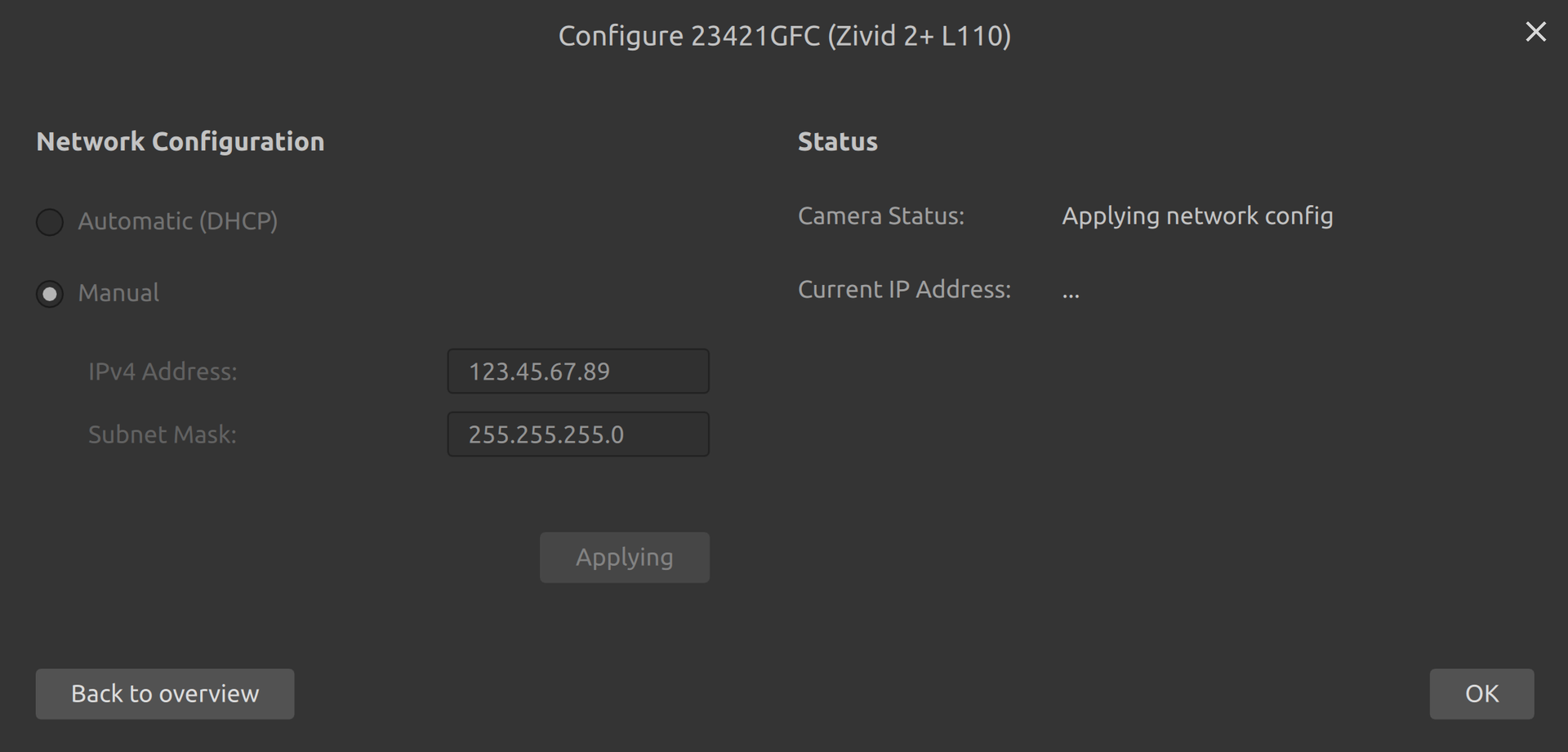Click the Zivid 2+ L110 model name
1568x752 pixels.
point(919,36)
